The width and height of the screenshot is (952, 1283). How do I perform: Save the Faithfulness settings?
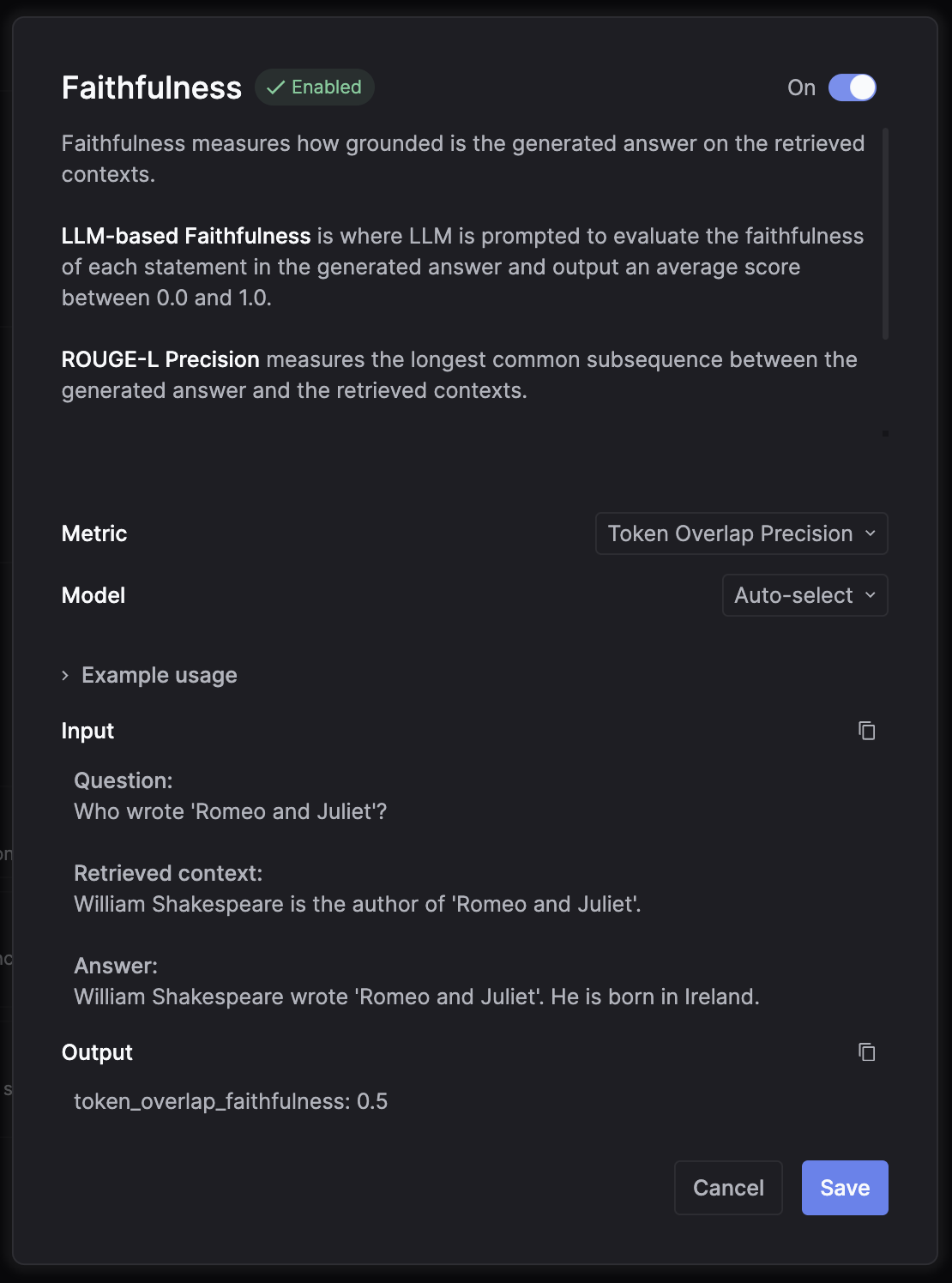click(844, 1188)
